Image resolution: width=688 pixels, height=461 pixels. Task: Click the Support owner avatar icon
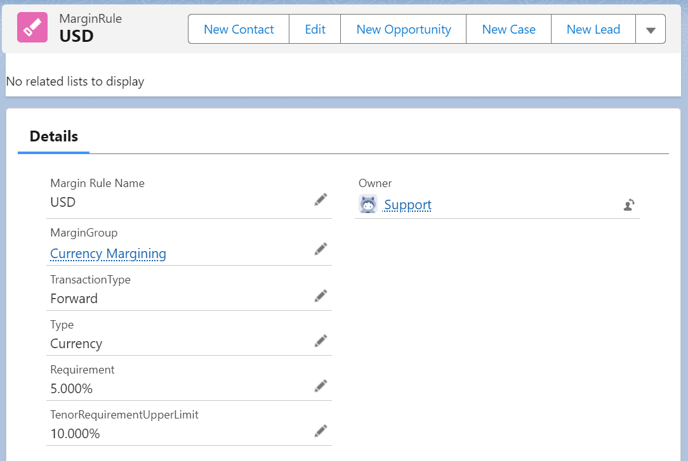tap(367, 205)
